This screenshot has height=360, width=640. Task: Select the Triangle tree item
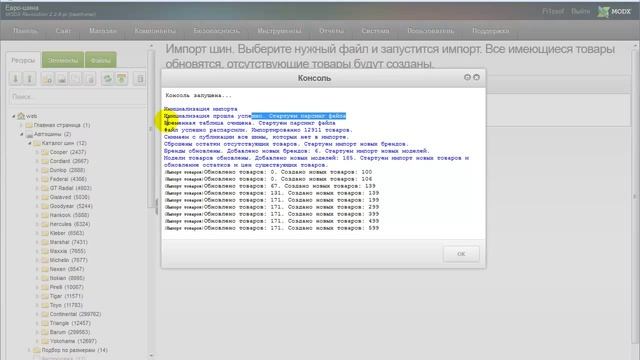pos(70,323)
